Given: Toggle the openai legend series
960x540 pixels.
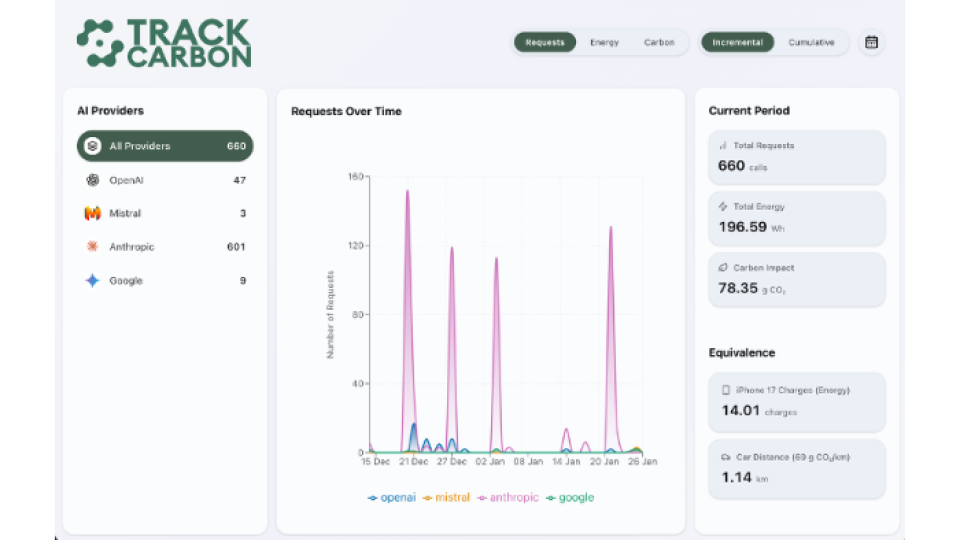Looking at the screenshot, I should [x=392, y=498].
